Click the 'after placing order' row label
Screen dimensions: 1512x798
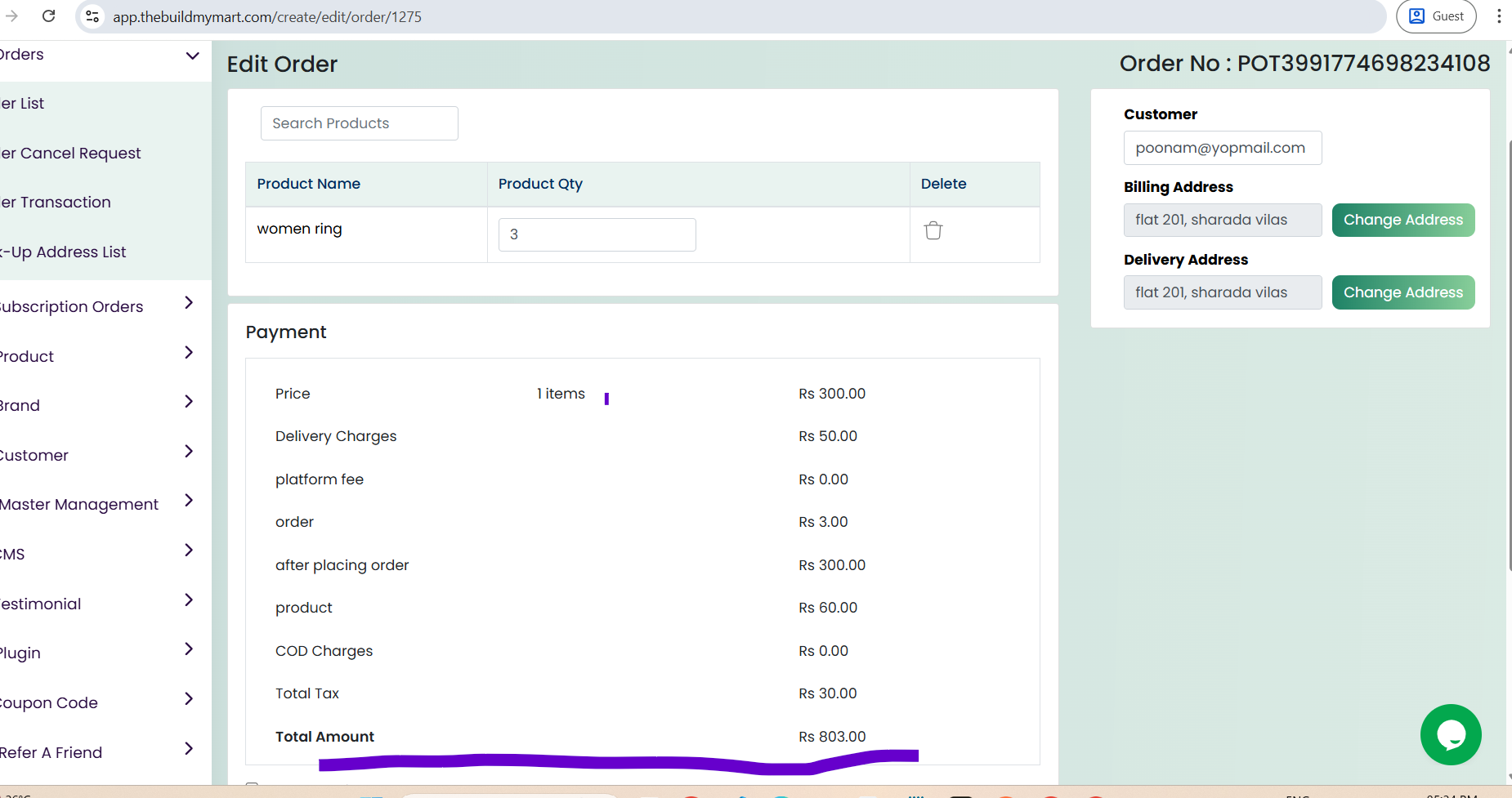342,565
